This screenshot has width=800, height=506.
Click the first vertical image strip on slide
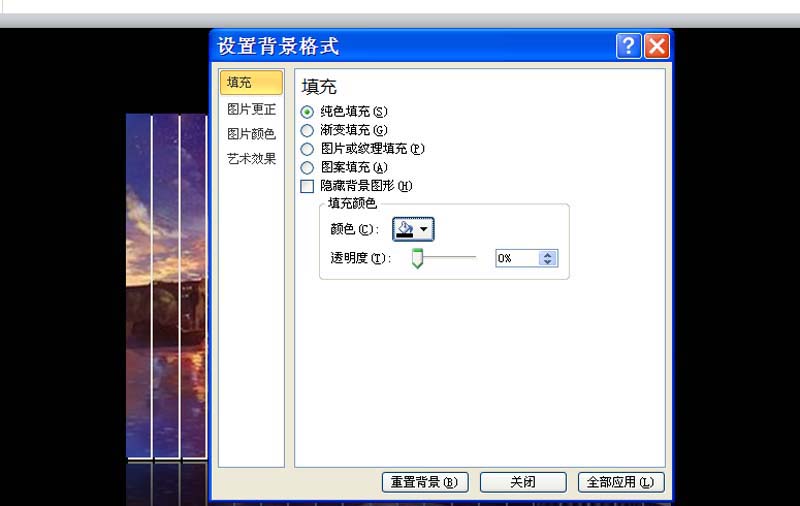[x=139, y=286]
